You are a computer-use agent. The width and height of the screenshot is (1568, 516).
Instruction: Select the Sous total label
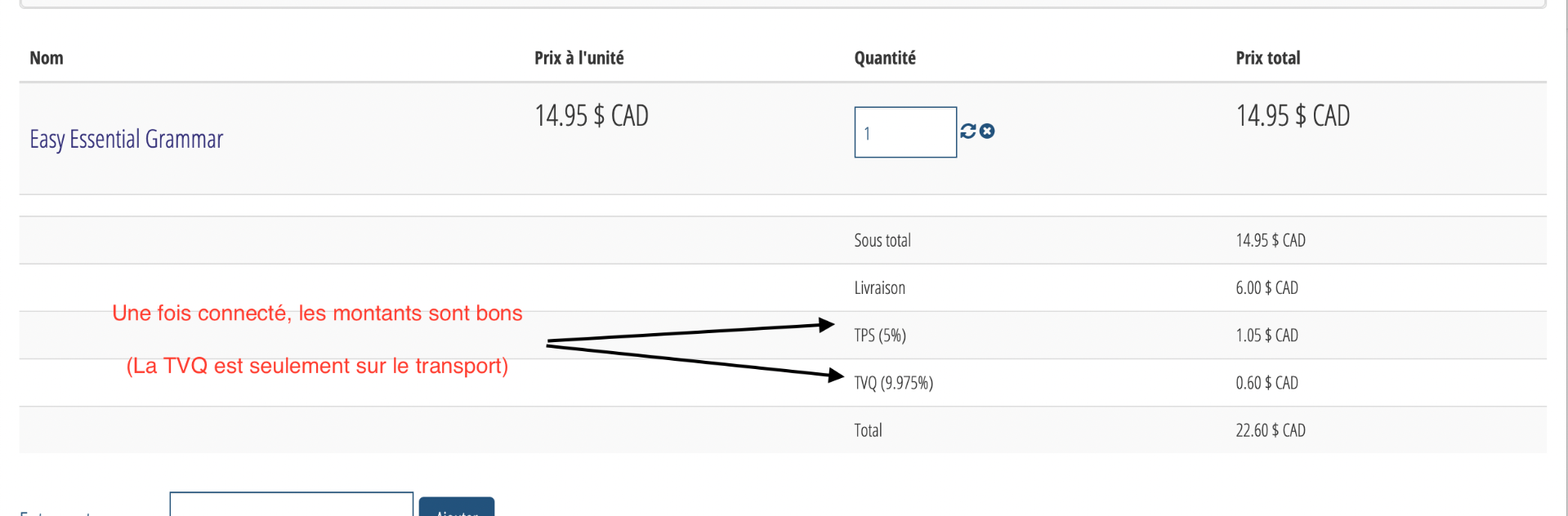click(x=882, y=241)
